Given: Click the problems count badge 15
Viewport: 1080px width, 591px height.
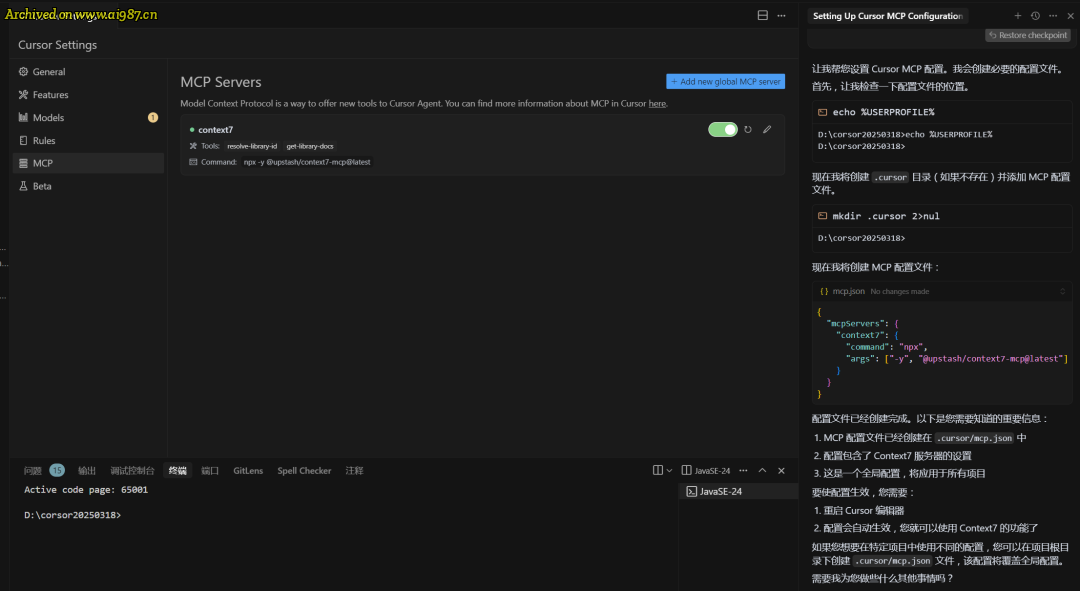Looking at the screenshot, I should click(x=57, y=470).
